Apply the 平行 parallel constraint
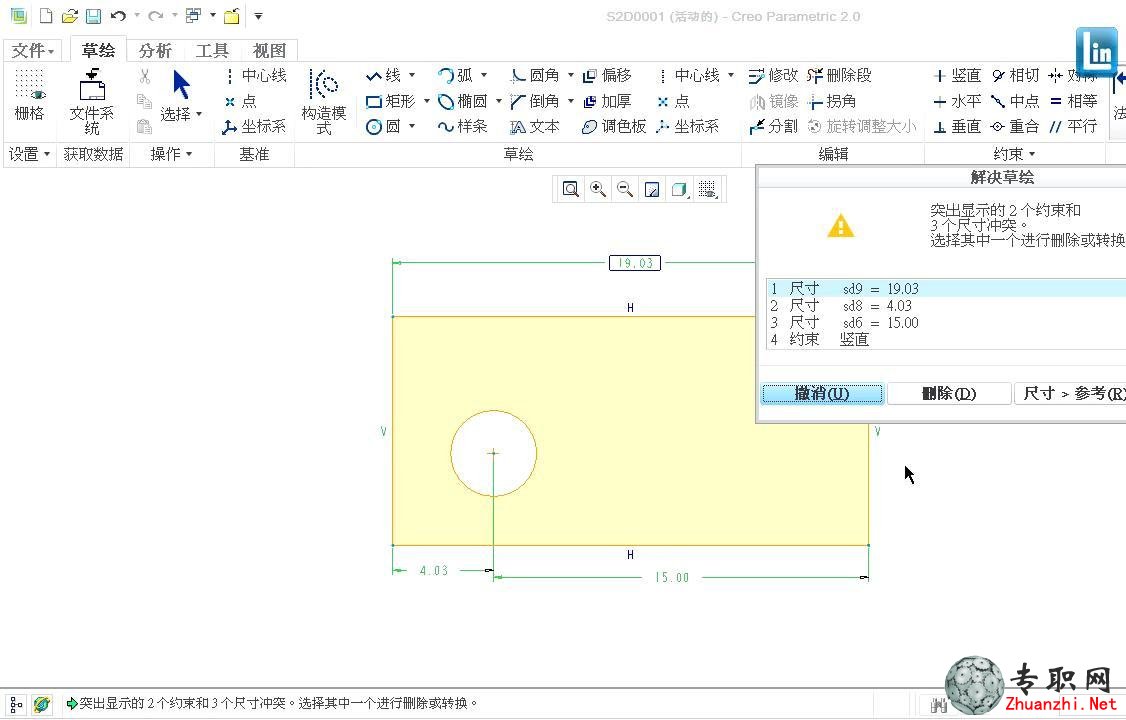The height and width of the screenshot is (720, 1126). (x=1074, y=126)
